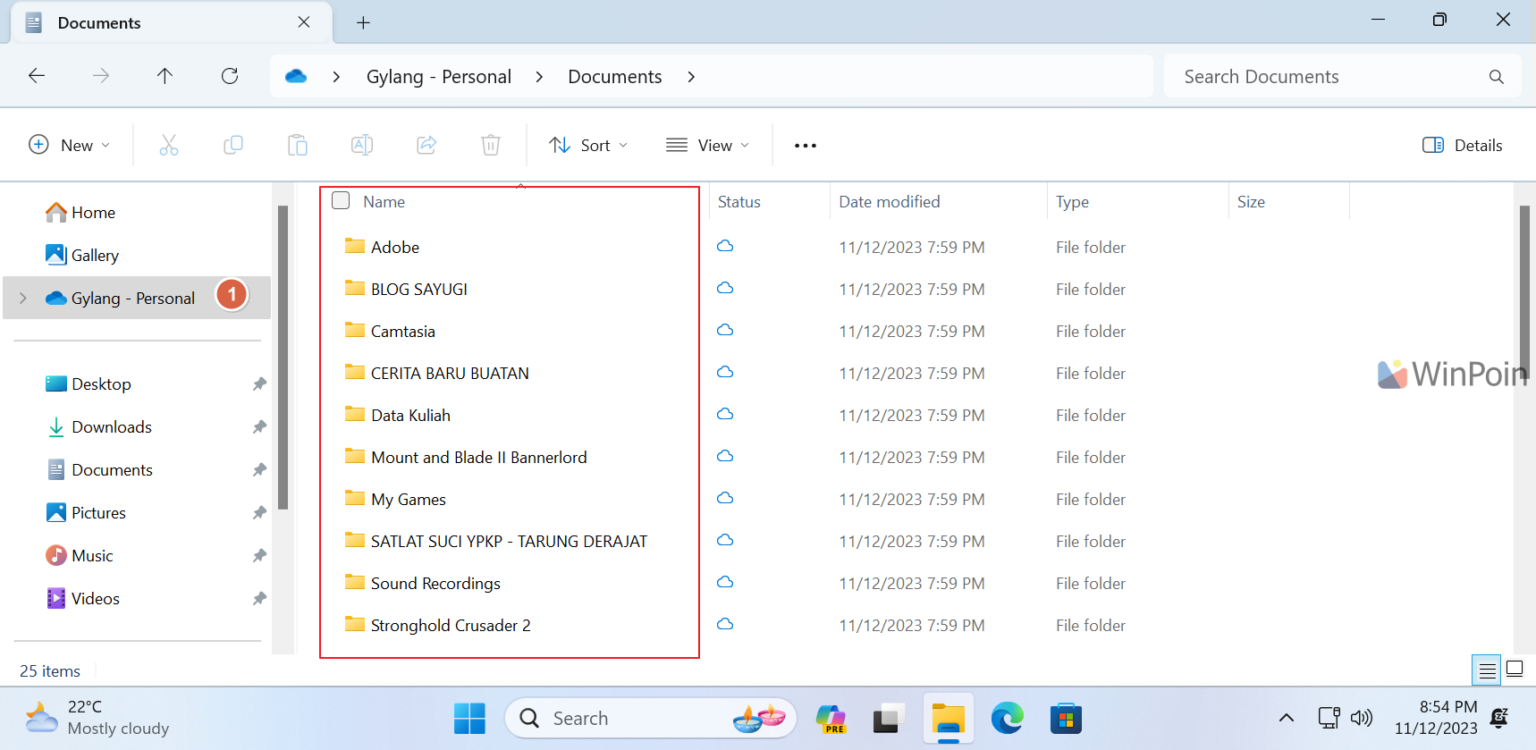The image size is (1536, 750).
Task: Click the Paste icon
Action: point(297,144)
